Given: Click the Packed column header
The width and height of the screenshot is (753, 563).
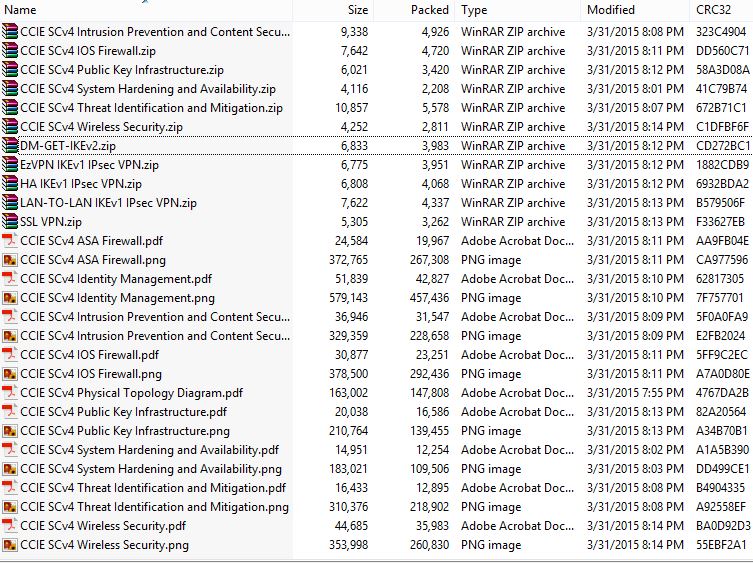Looking at the screenshot, I should tap(414, 10).
